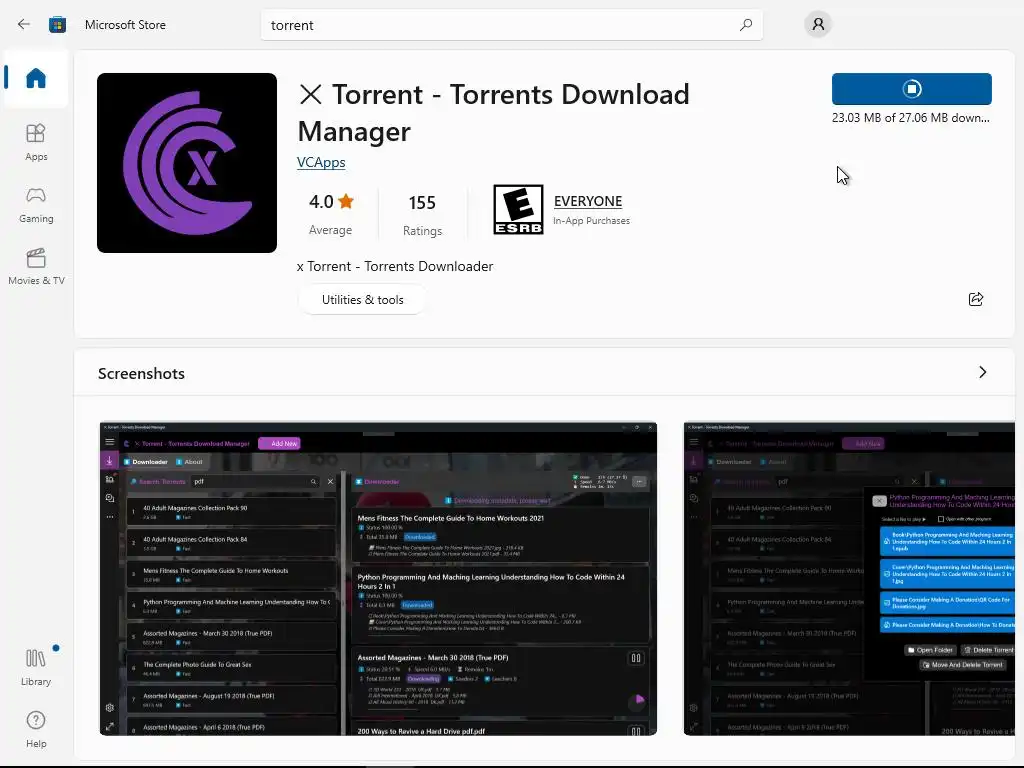Click the download progress text

[x=910, y=118]
